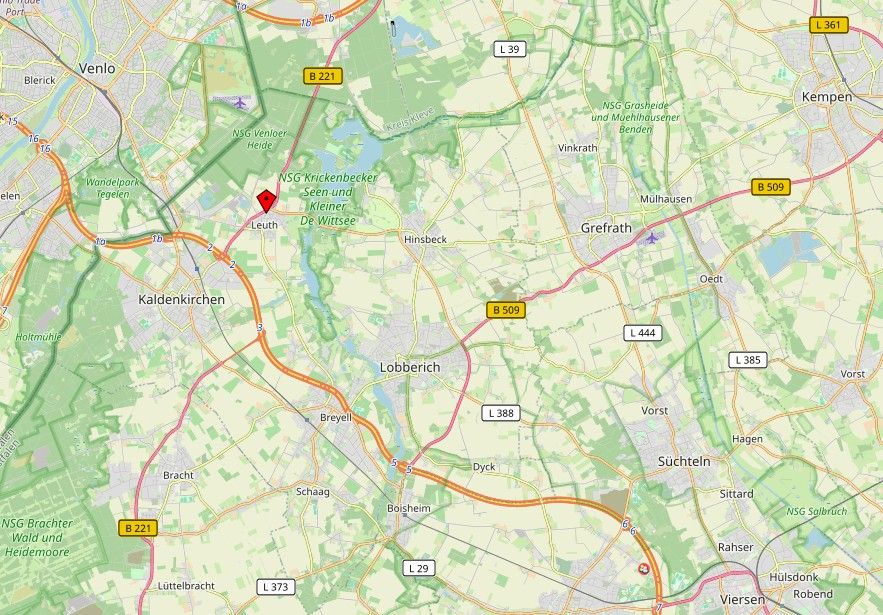Select the Süchteln place label

pyautogui.click(x=684, y=461)
